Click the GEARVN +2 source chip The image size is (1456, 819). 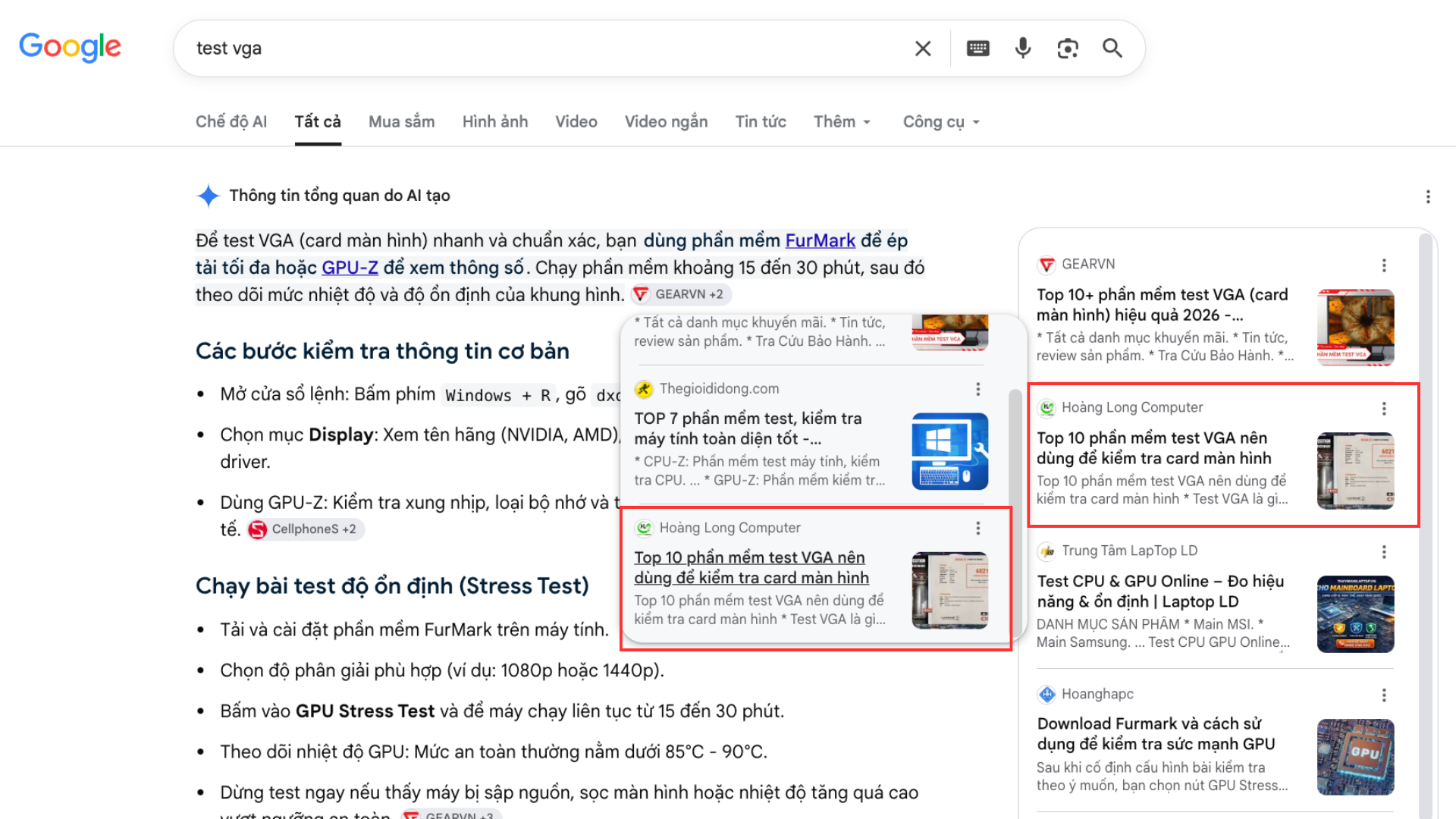[x=681, y=294]
